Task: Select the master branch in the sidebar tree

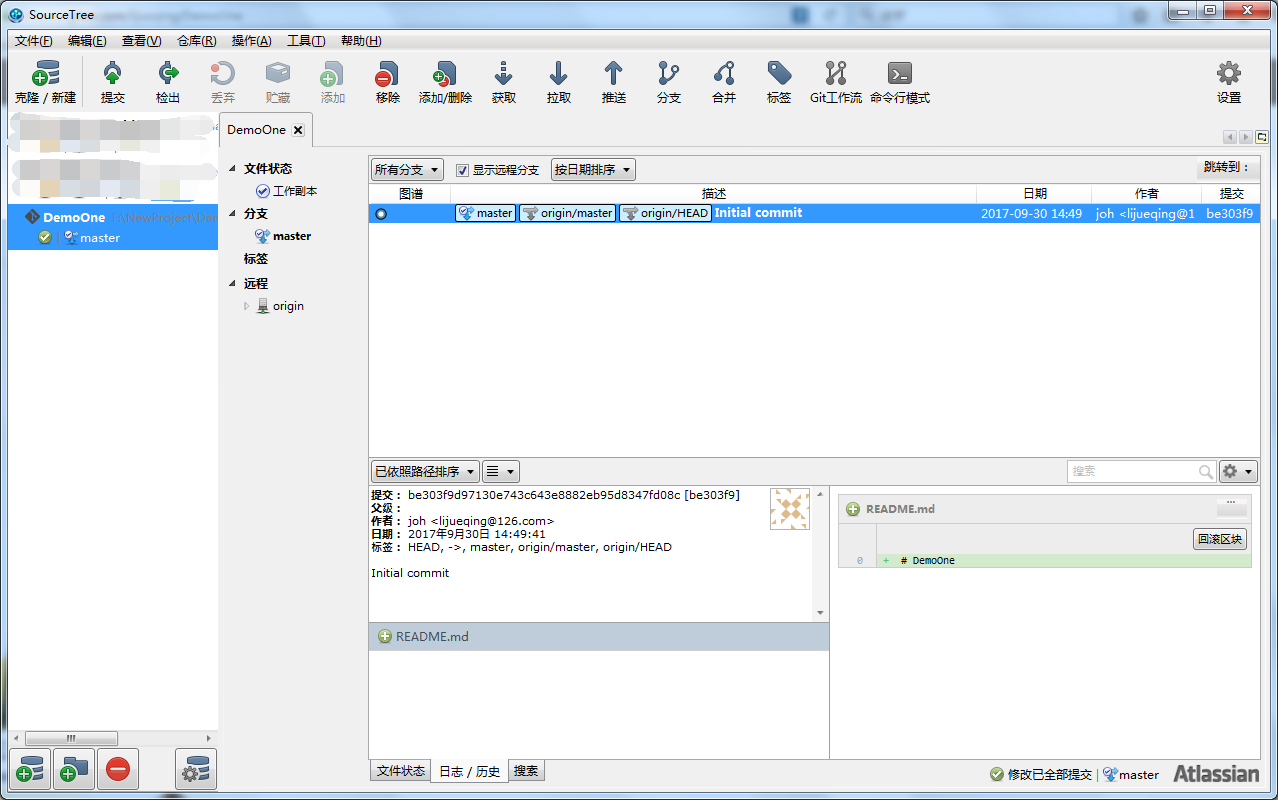Action: (283, 236)
